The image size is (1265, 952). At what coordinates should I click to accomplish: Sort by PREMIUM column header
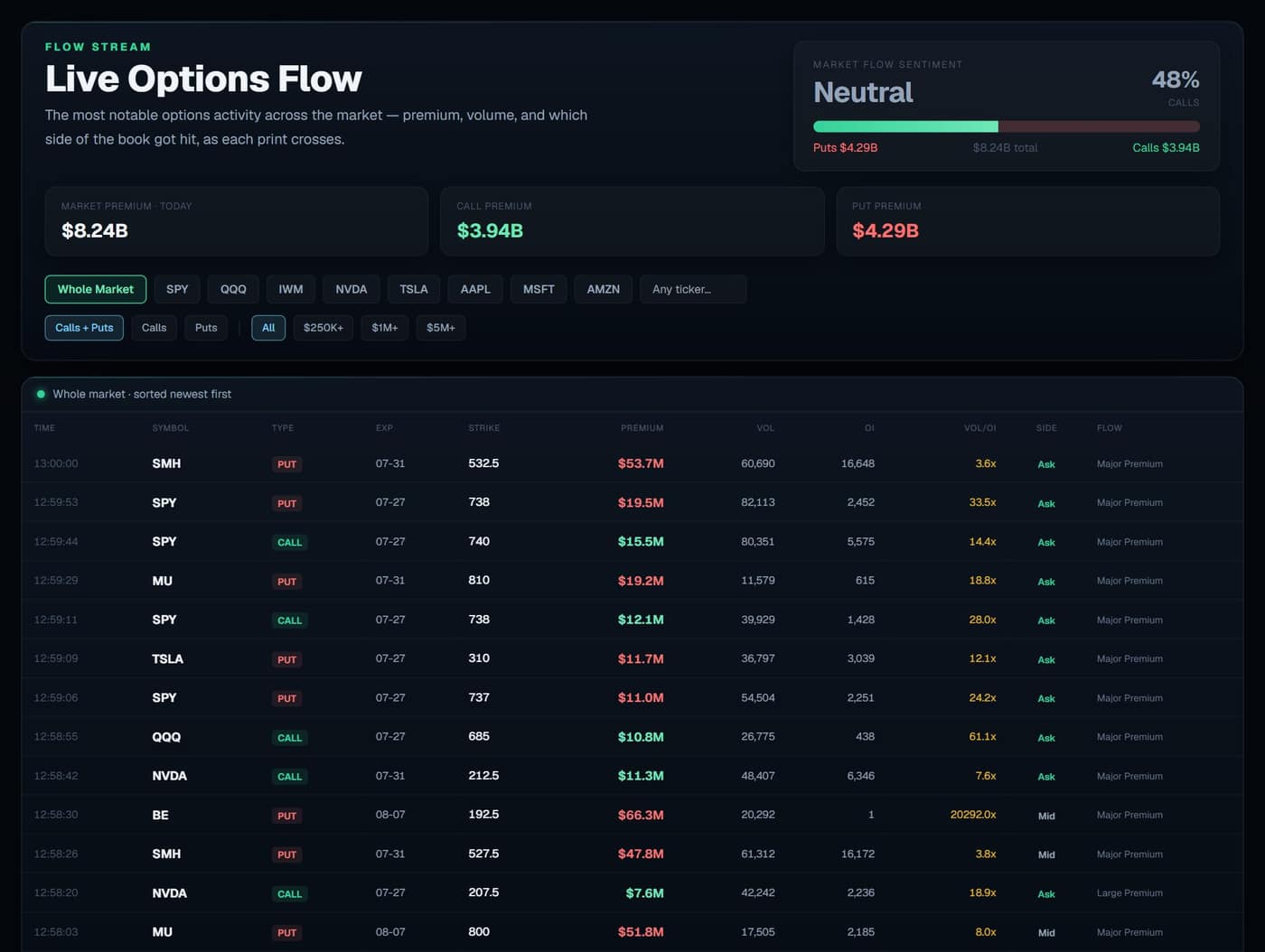(642, 428)
